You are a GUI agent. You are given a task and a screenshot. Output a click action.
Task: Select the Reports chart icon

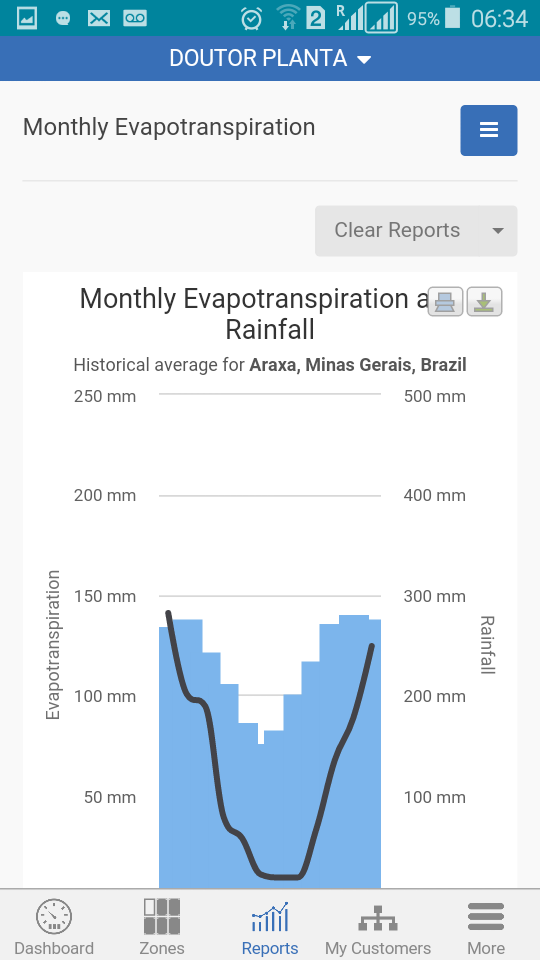(x=270, y=917)
